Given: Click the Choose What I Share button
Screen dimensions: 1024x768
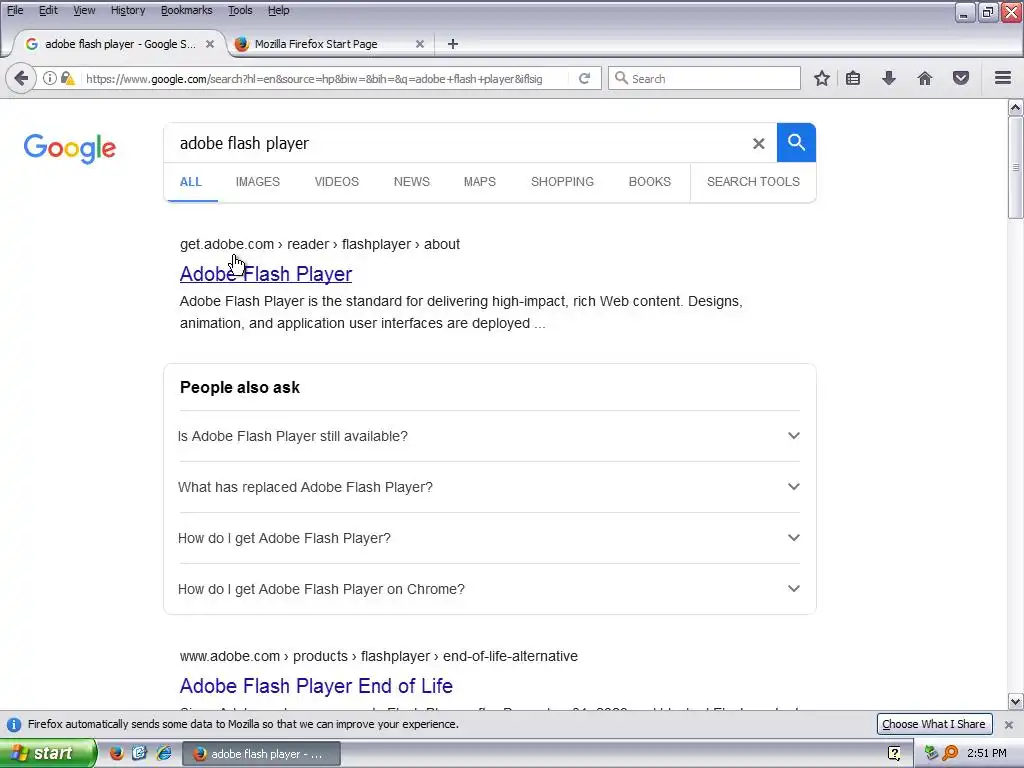Looking at the screenshot, I should click(933, 724).
